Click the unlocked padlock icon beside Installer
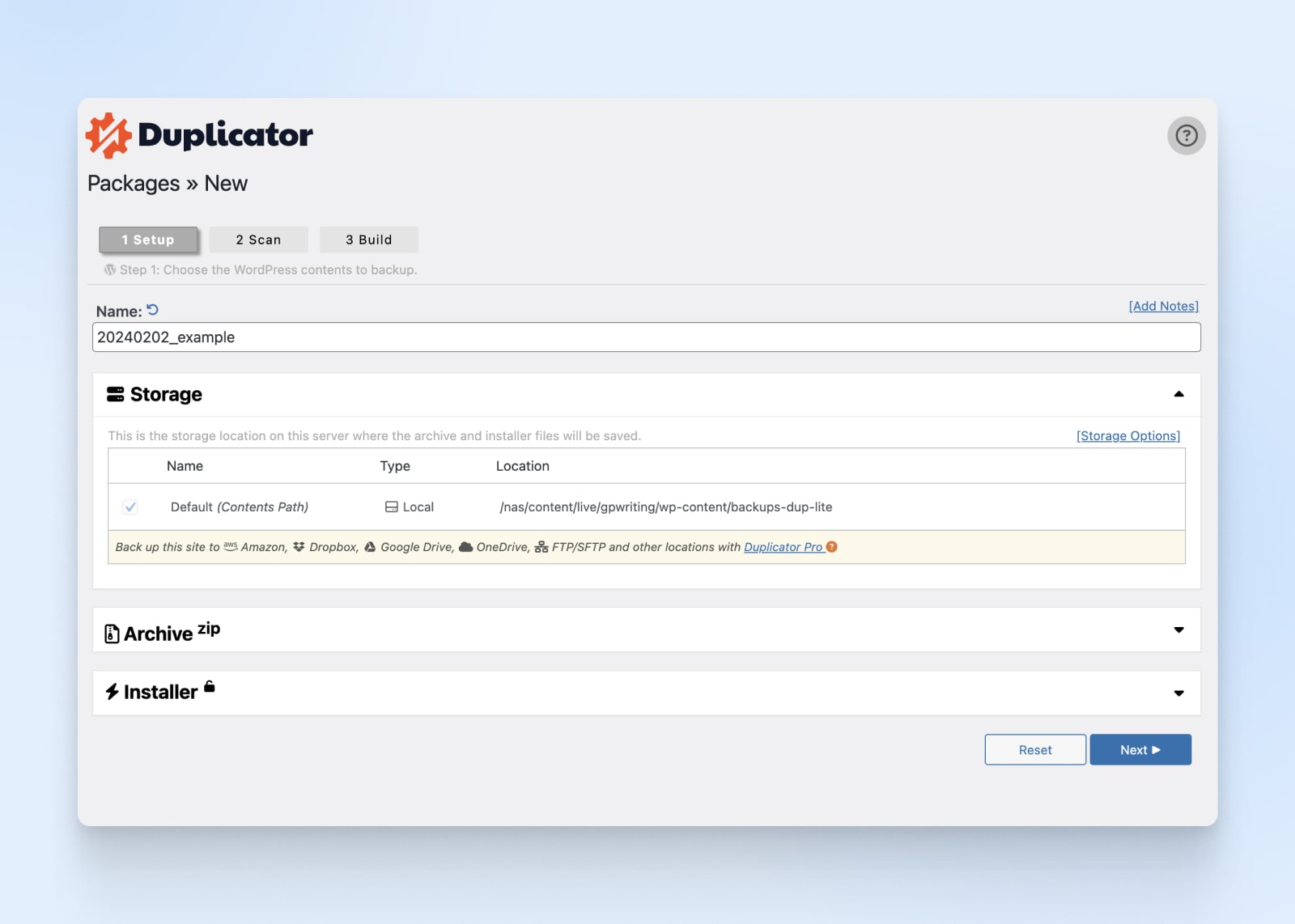 click(x=210, y=687)
